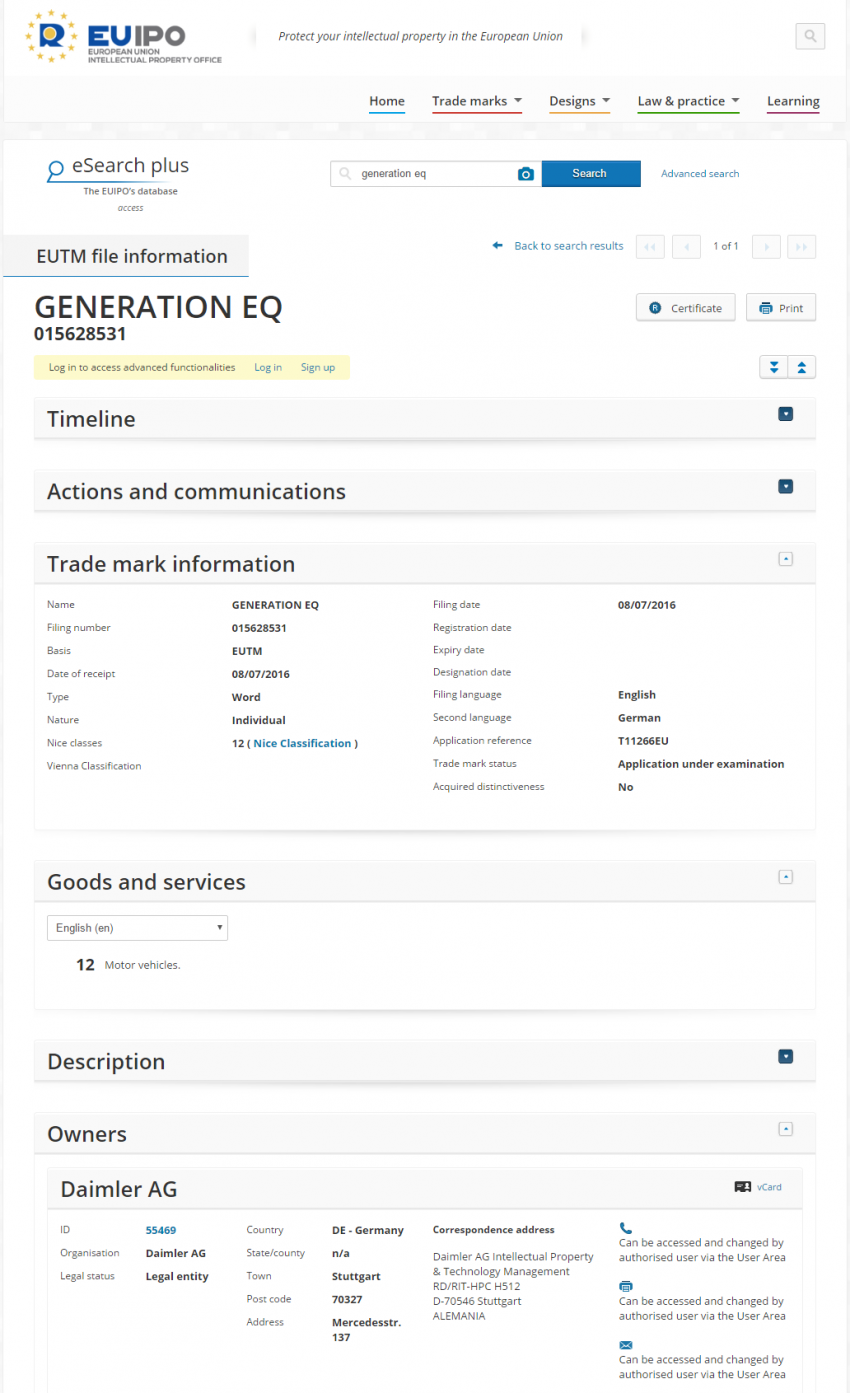Click the Log in link
Image resolution: width=850 pixels, height=1393 pixels.
(268, 367)
